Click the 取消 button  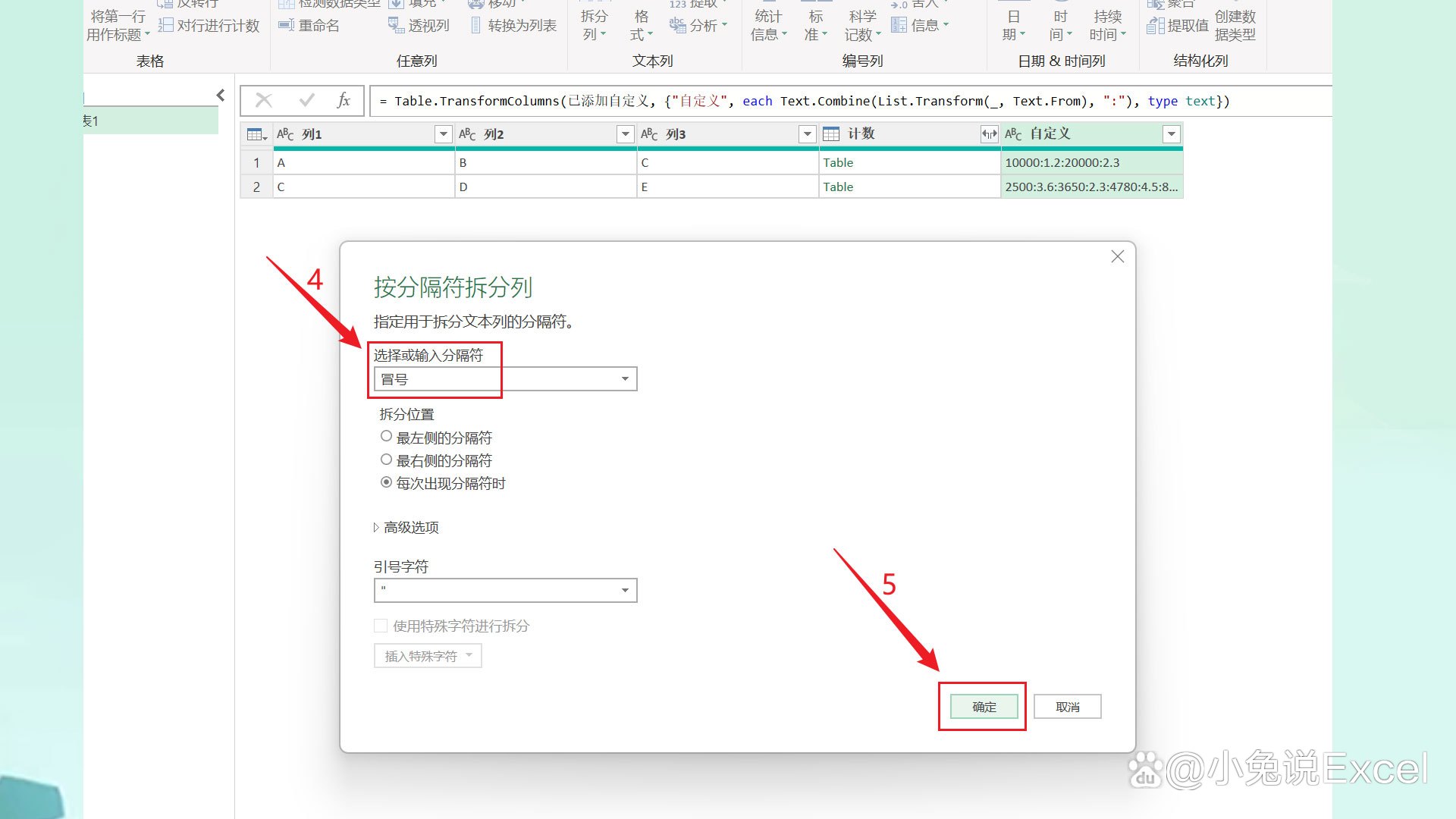point(1068,707)
